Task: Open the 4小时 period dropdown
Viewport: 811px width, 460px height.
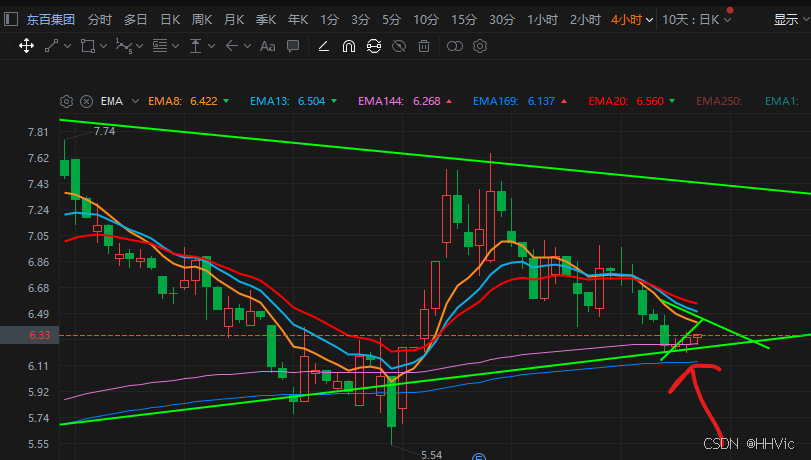Action: pos(650,20)
